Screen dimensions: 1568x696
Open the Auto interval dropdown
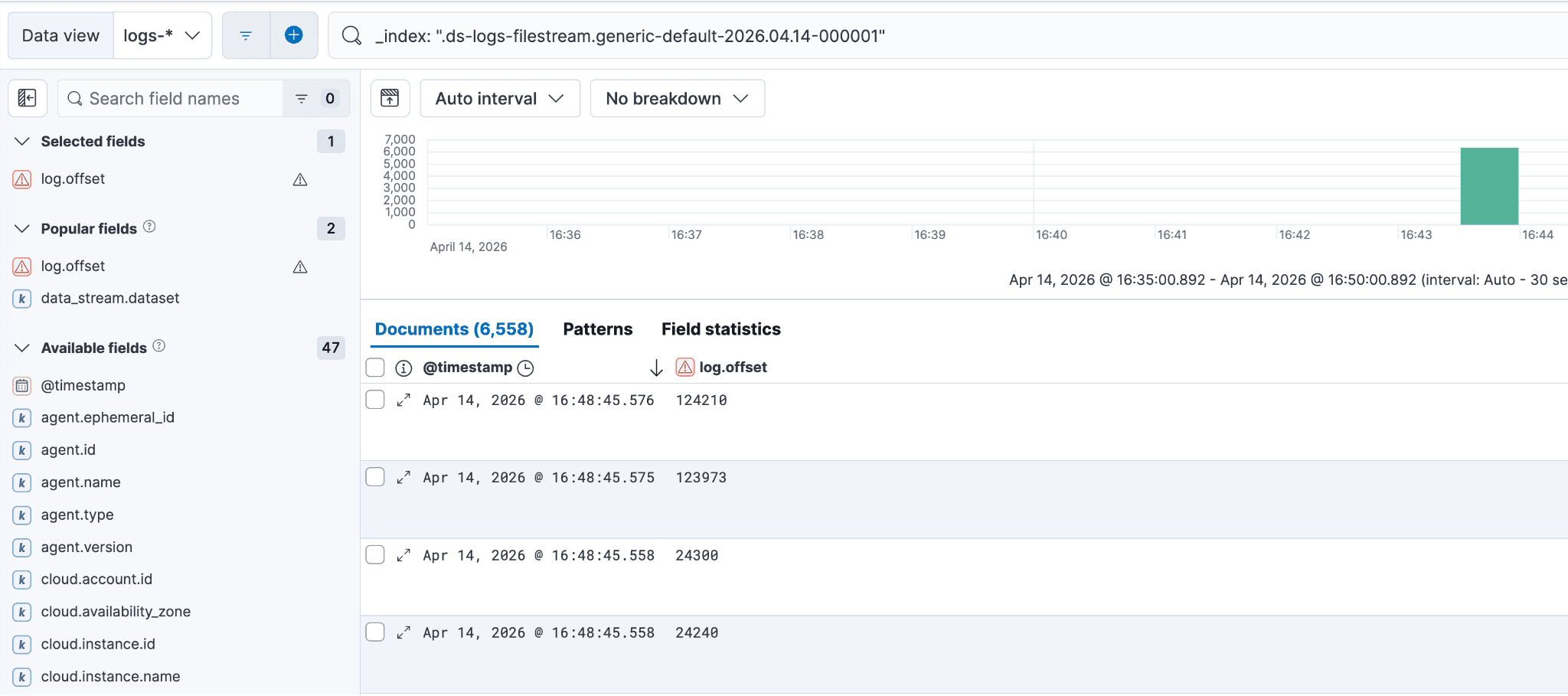coord(499,98)
